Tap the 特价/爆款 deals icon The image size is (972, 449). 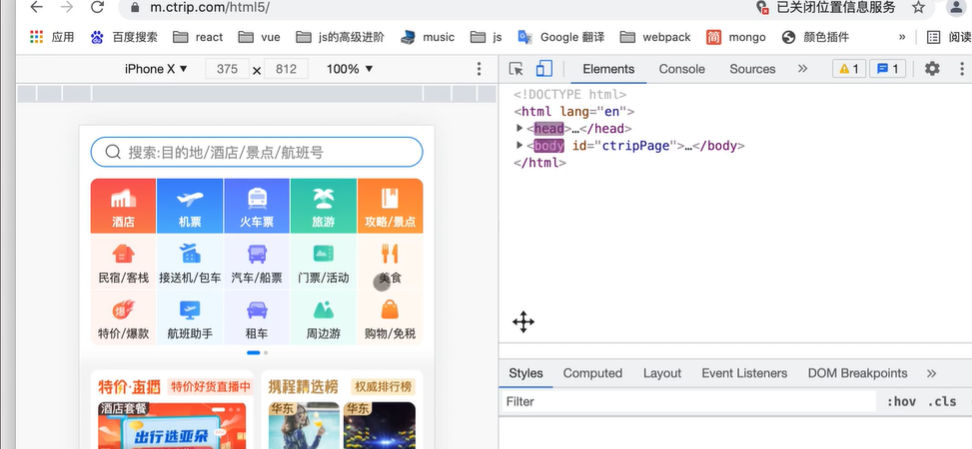[x=123, y=318]
